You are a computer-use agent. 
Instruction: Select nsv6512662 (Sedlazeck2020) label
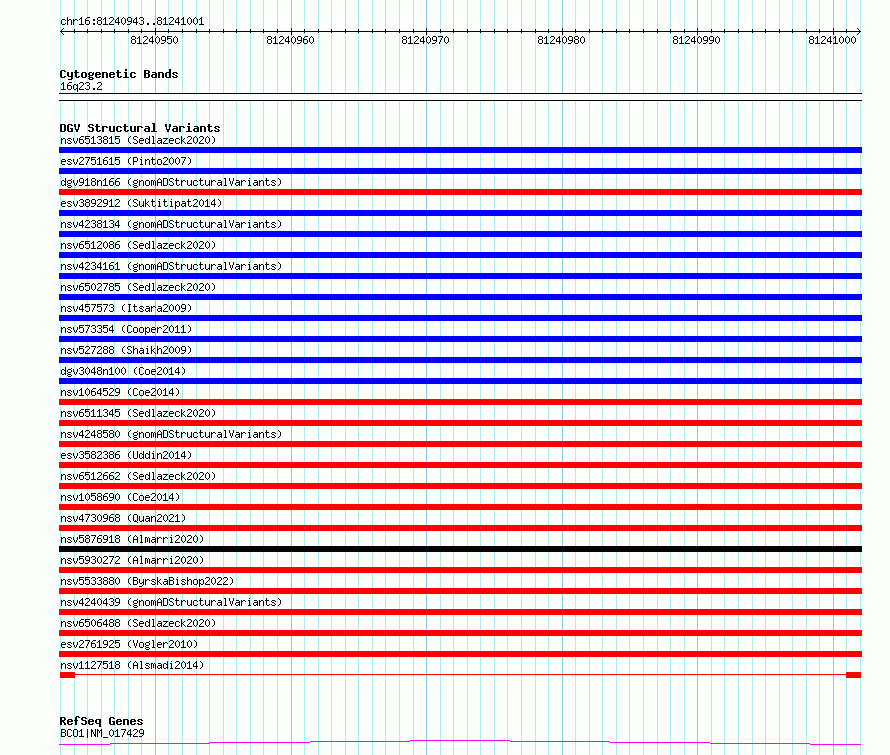[x=138, y=476]
